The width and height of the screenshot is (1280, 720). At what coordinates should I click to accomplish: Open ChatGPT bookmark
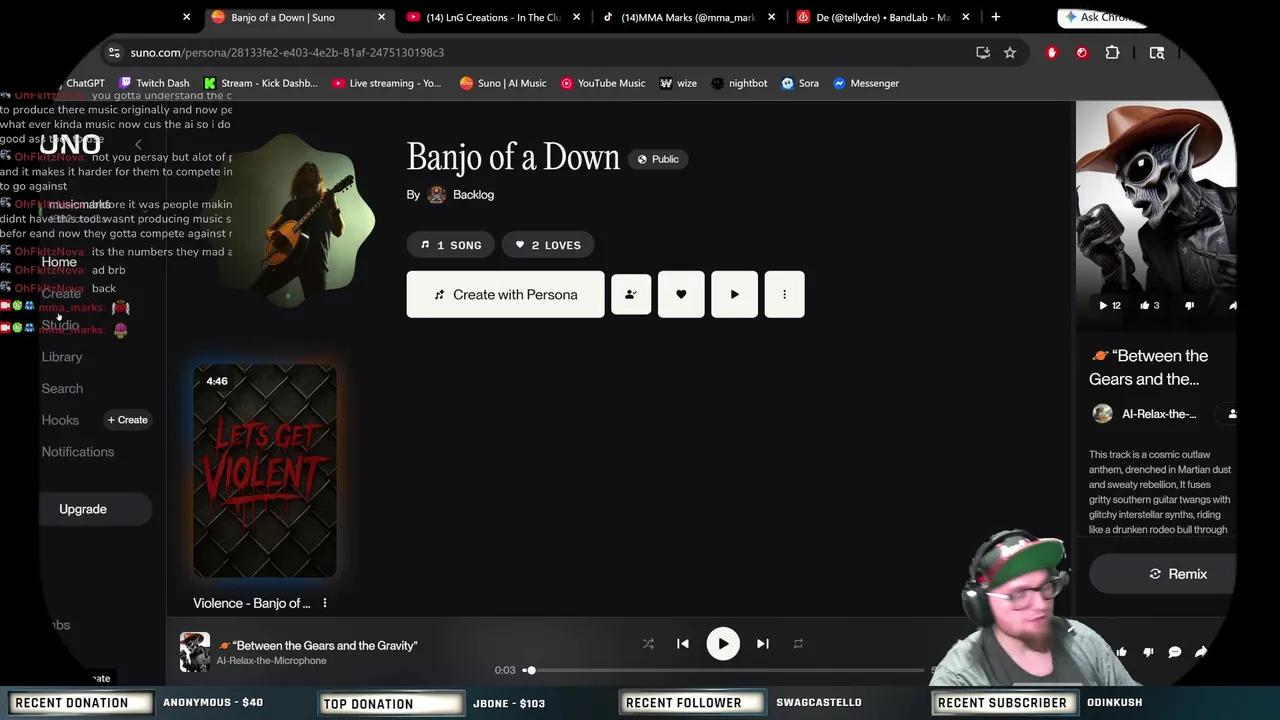[85, 84]
